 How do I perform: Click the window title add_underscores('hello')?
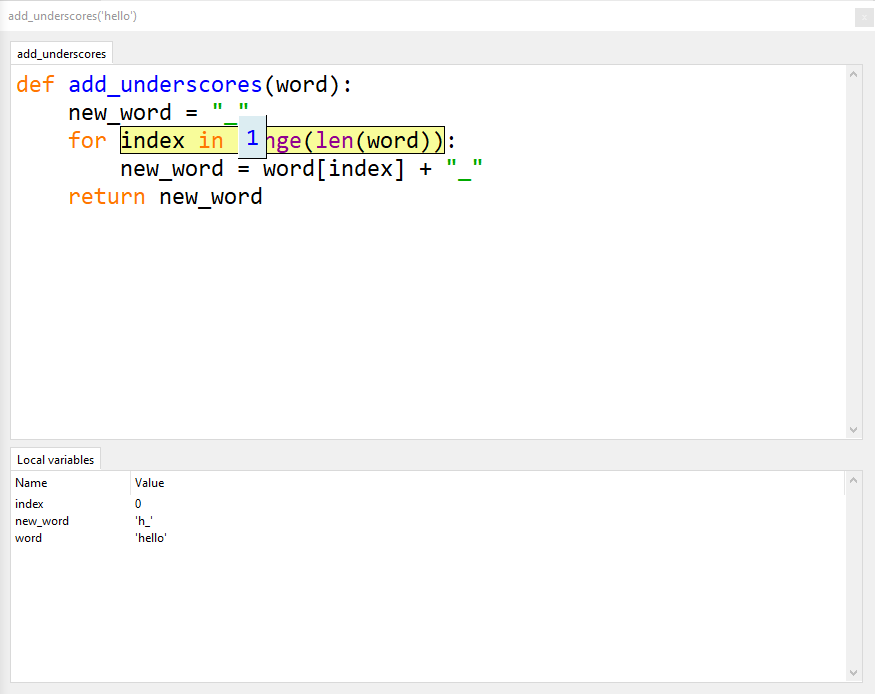(73, 16)
